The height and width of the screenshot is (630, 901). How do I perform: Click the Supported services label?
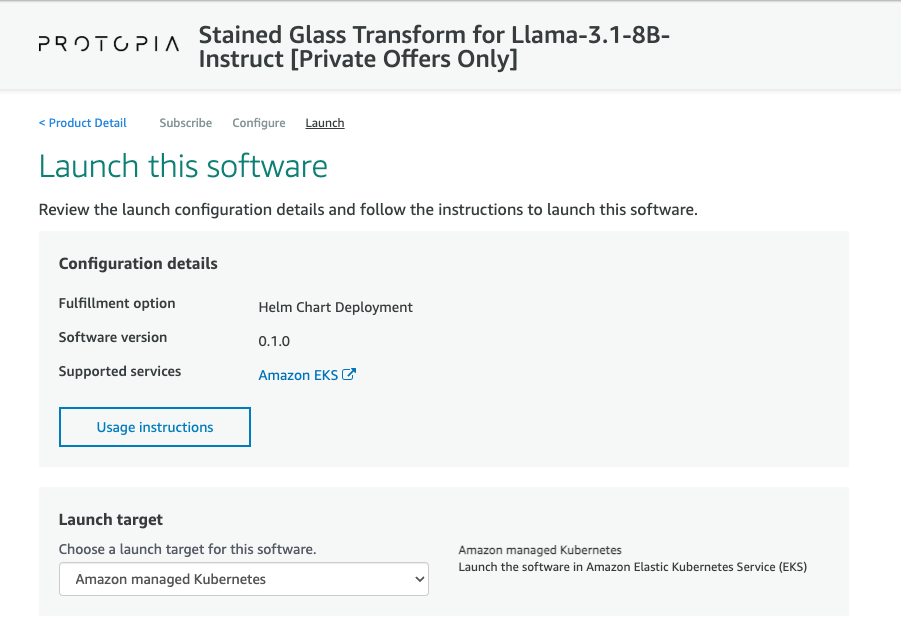119,371
